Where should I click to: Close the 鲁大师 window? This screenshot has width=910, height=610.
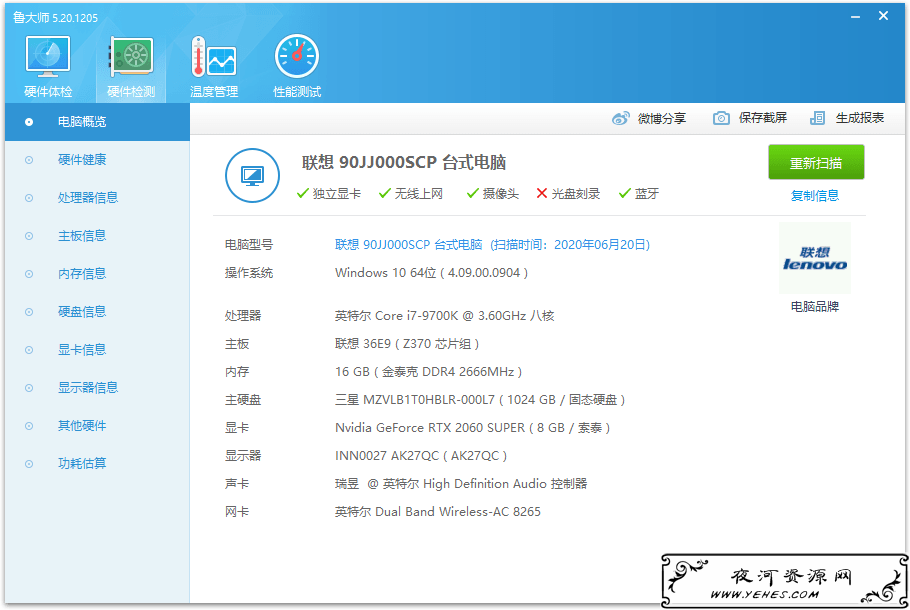pyautogui.click(x=883, y=16)
